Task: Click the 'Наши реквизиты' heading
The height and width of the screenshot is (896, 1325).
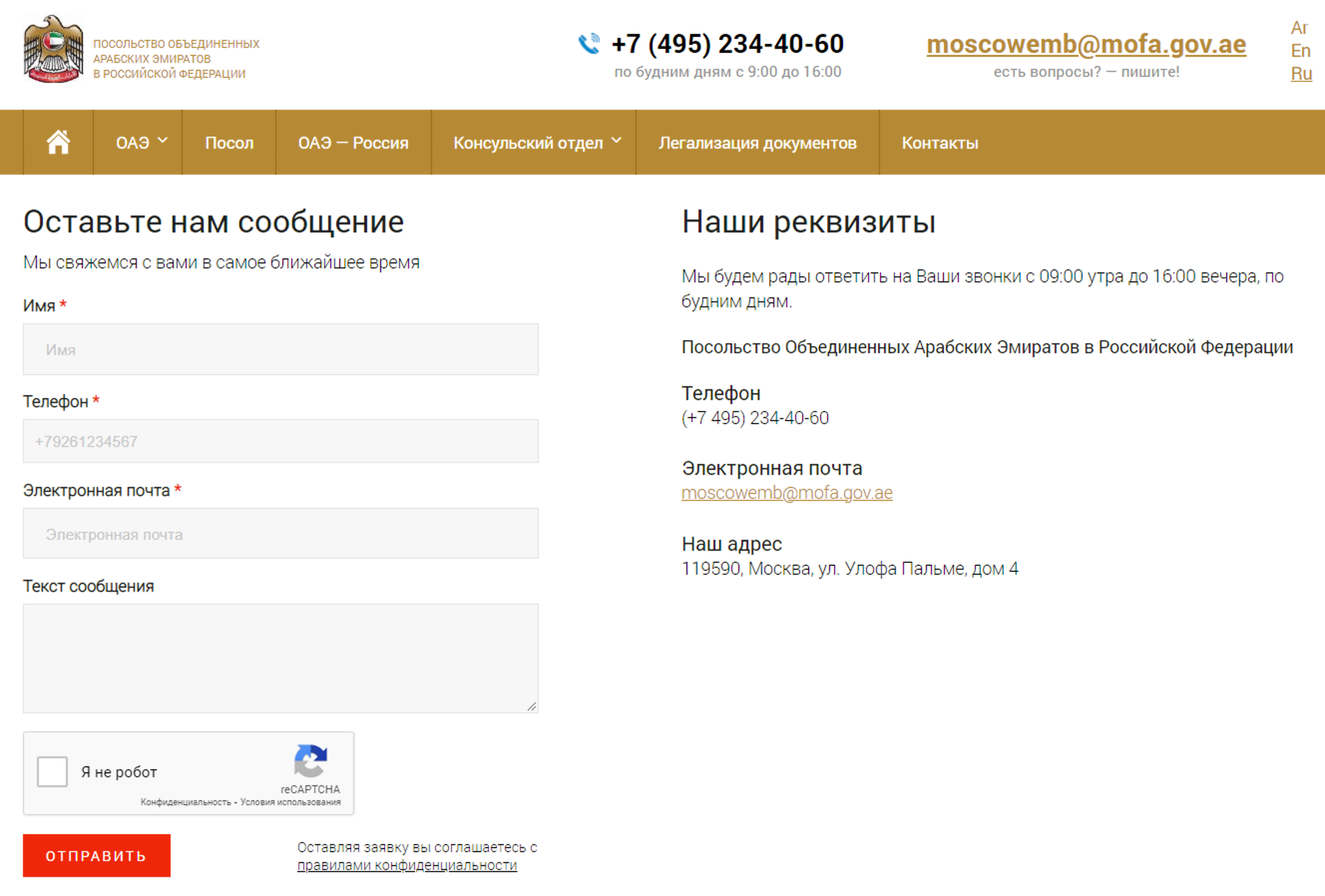Action: [809, 222]
